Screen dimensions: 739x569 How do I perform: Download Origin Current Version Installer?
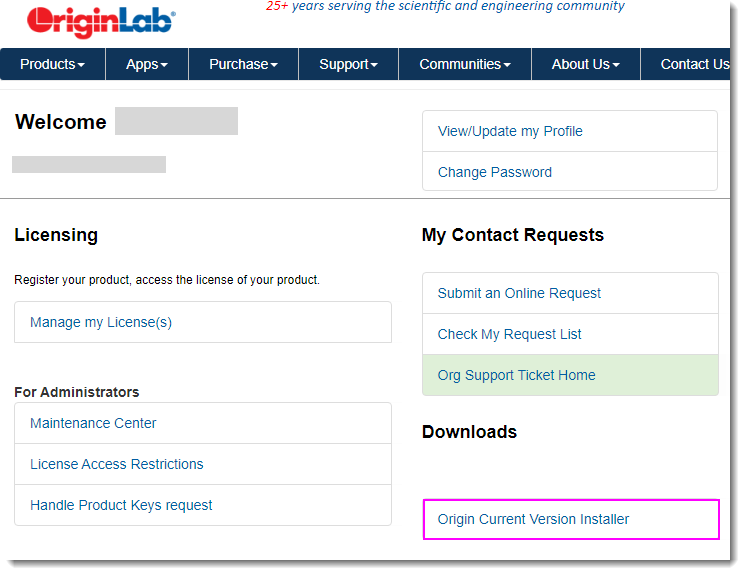pos(571,519)
